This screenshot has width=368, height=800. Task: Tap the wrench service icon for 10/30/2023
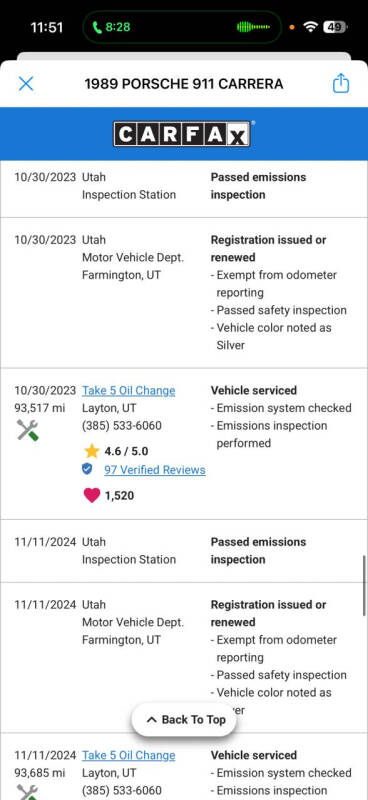tap(28, 431)
